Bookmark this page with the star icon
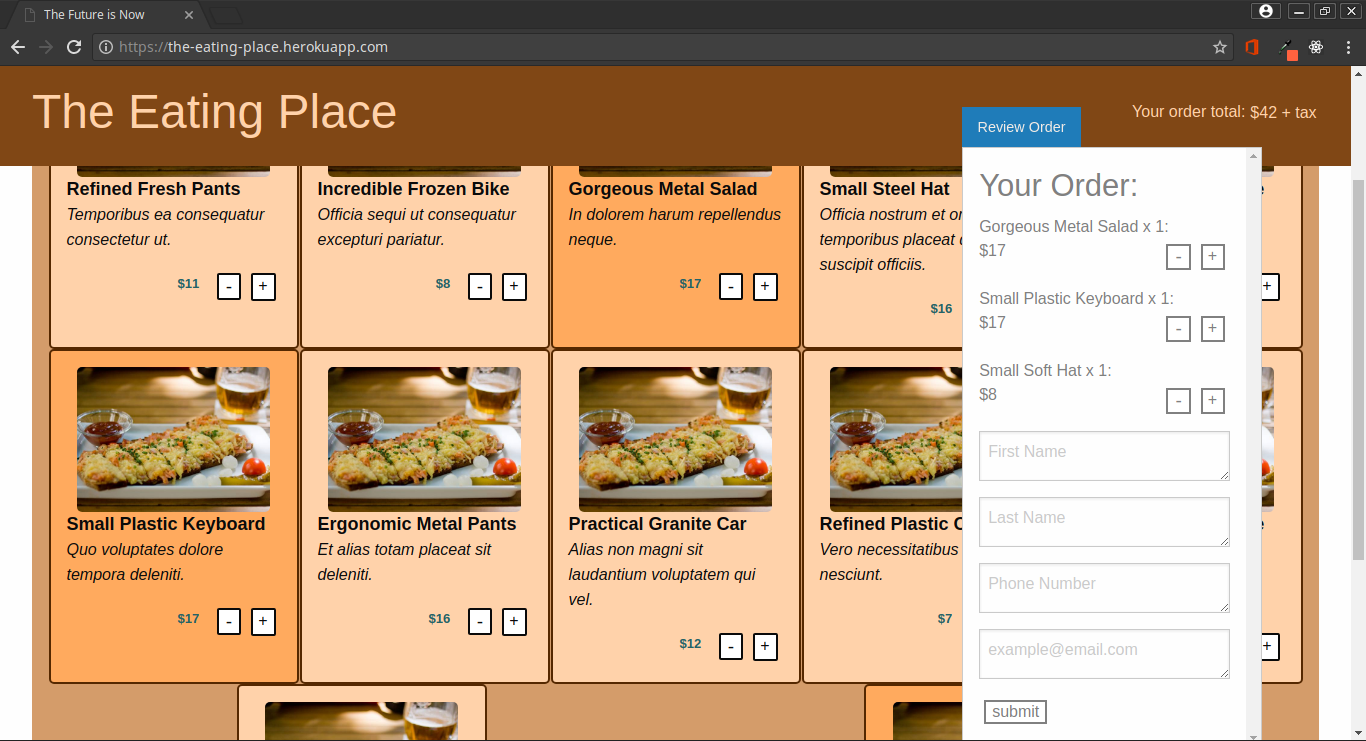This screenshot has height=741, width=1366. point(1219,47)
